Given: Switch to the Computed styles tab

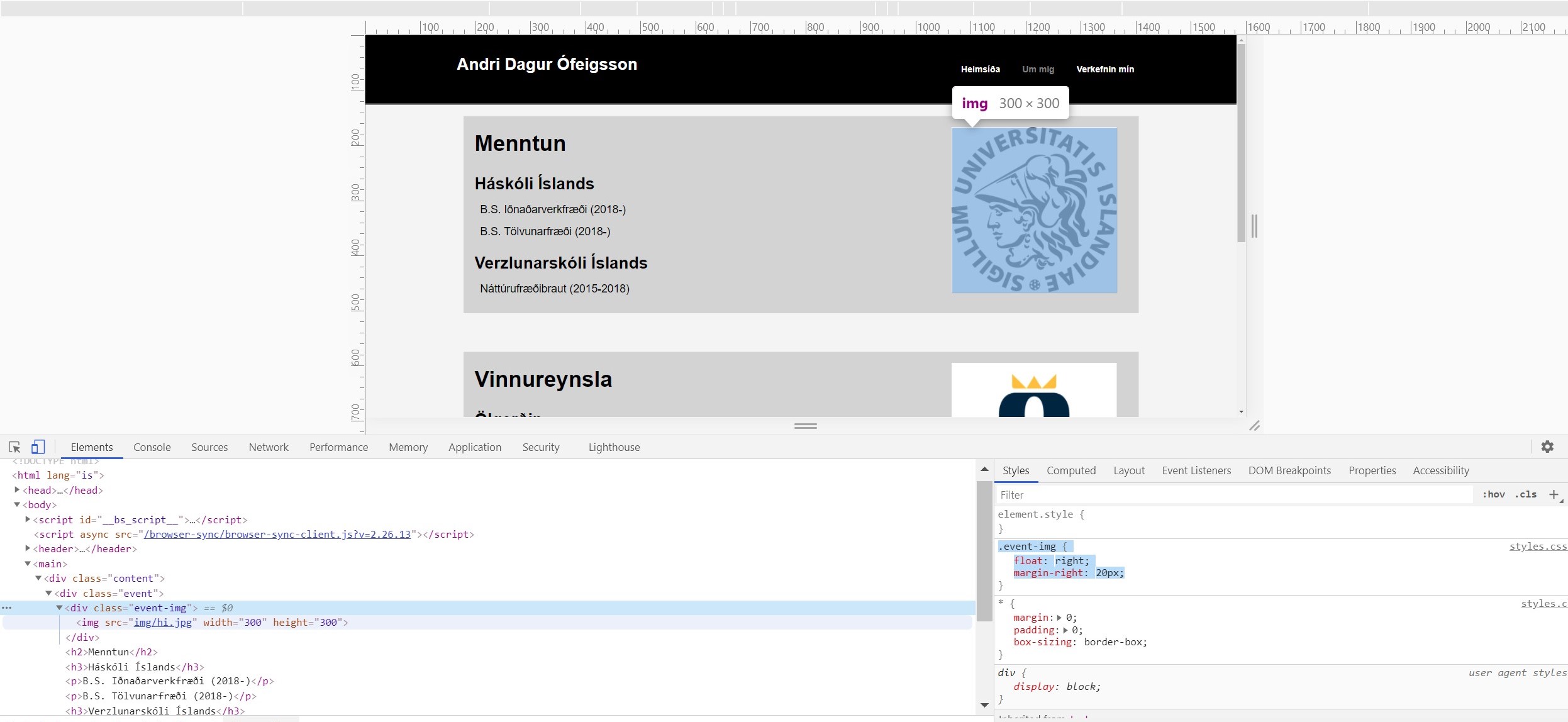Looking at the screenshot, I should (x=1071, y=470).
